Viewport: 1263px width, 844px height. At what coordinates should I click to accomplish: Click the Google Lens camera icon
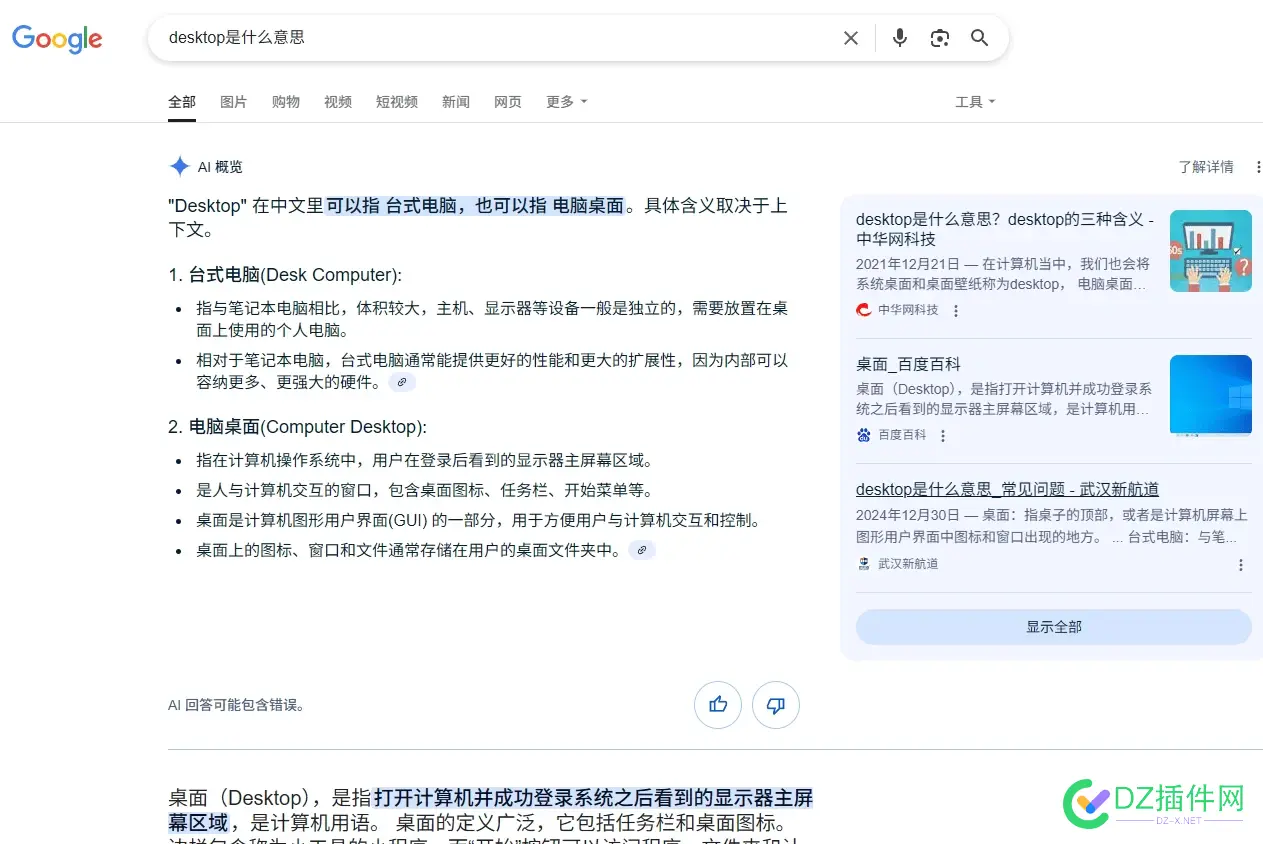pos(939,37)
